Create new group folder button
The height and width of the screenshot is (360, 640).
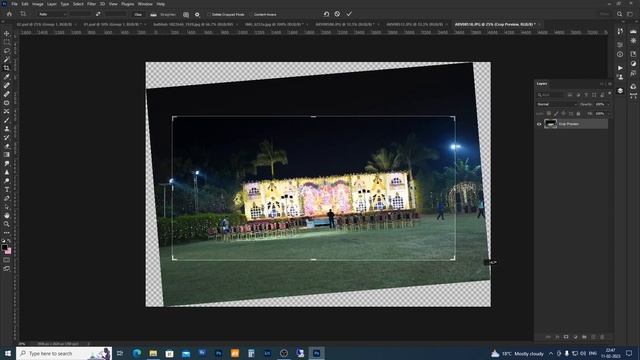point(584,337)
